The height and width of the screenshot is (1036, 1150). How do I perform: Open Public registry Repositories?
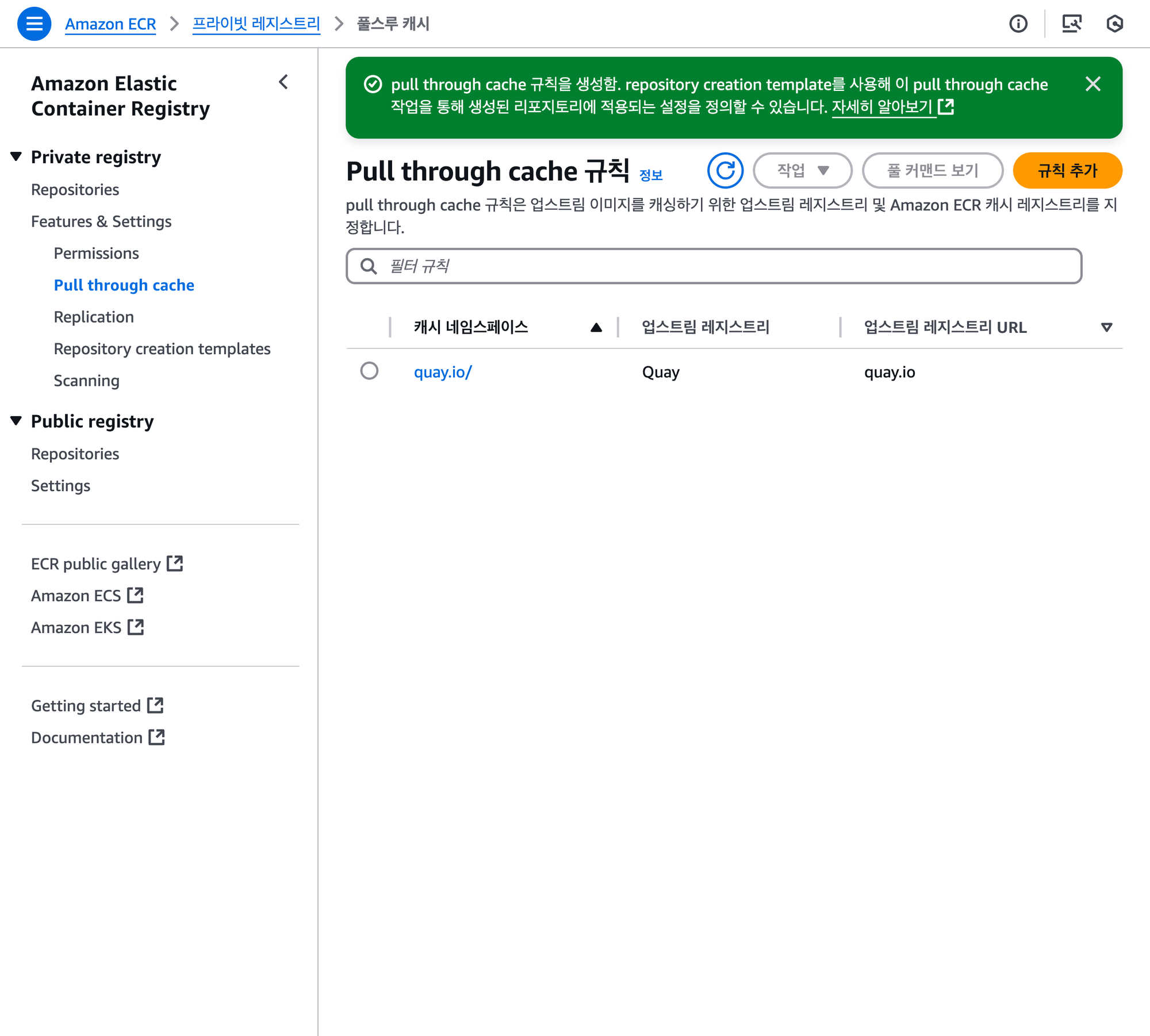coord(75,454)
